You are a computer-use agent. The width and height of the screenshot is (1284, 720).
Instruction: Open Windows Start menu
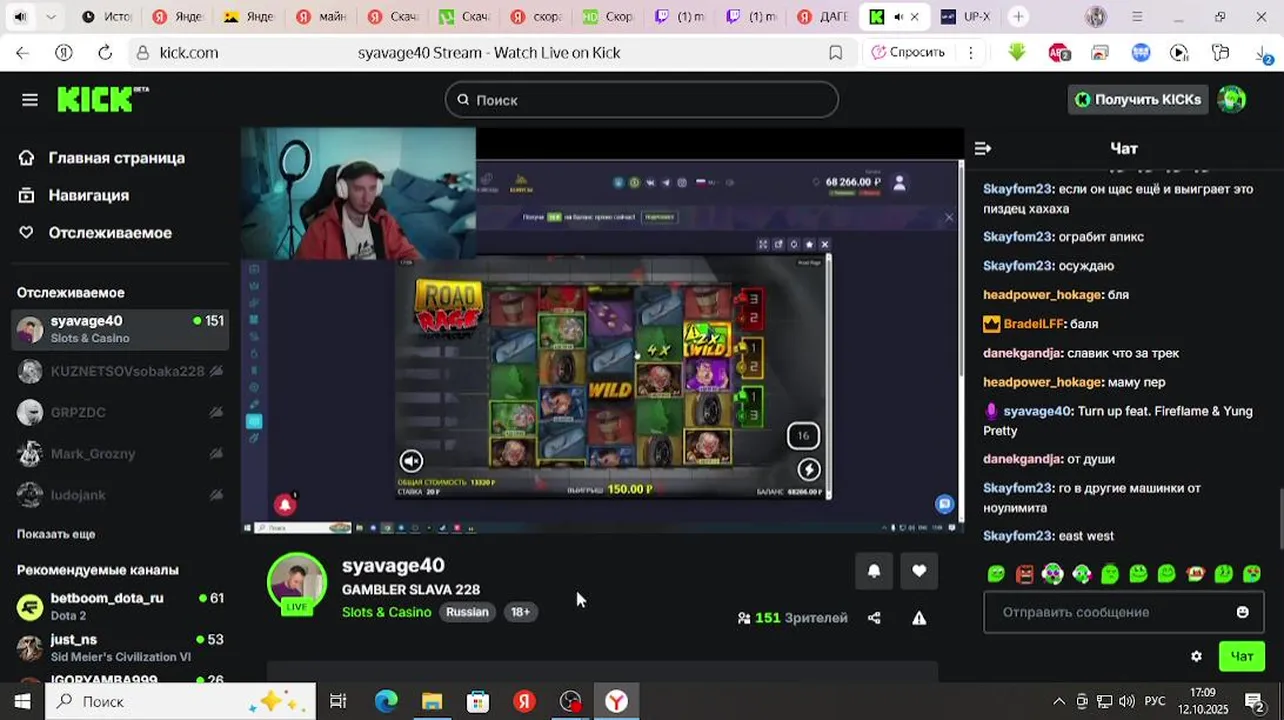22,701
